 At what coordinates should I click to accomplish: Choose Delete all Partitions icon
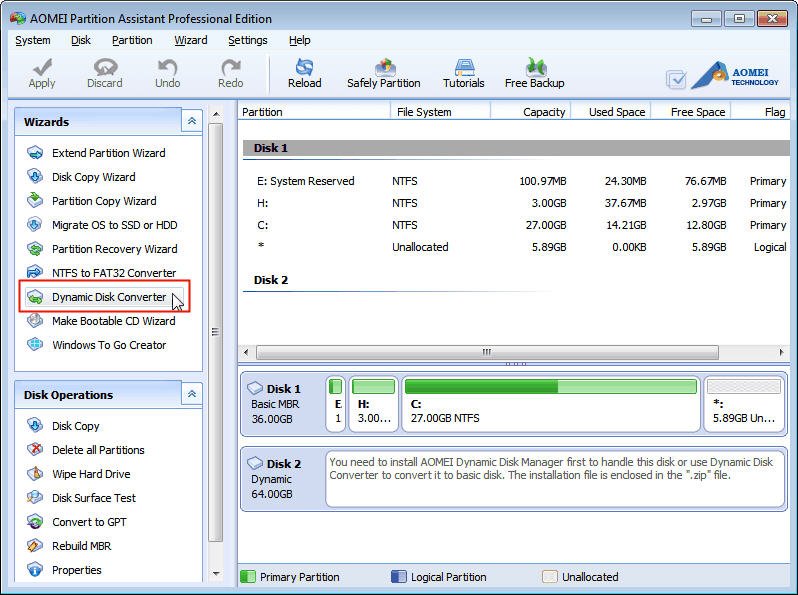pos(35,449)
